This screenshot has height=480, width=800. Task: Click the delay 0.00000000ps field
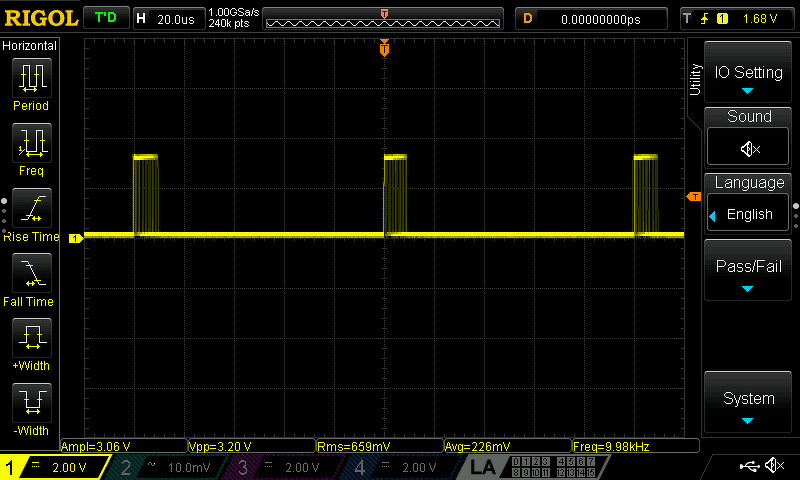(591, 19)
